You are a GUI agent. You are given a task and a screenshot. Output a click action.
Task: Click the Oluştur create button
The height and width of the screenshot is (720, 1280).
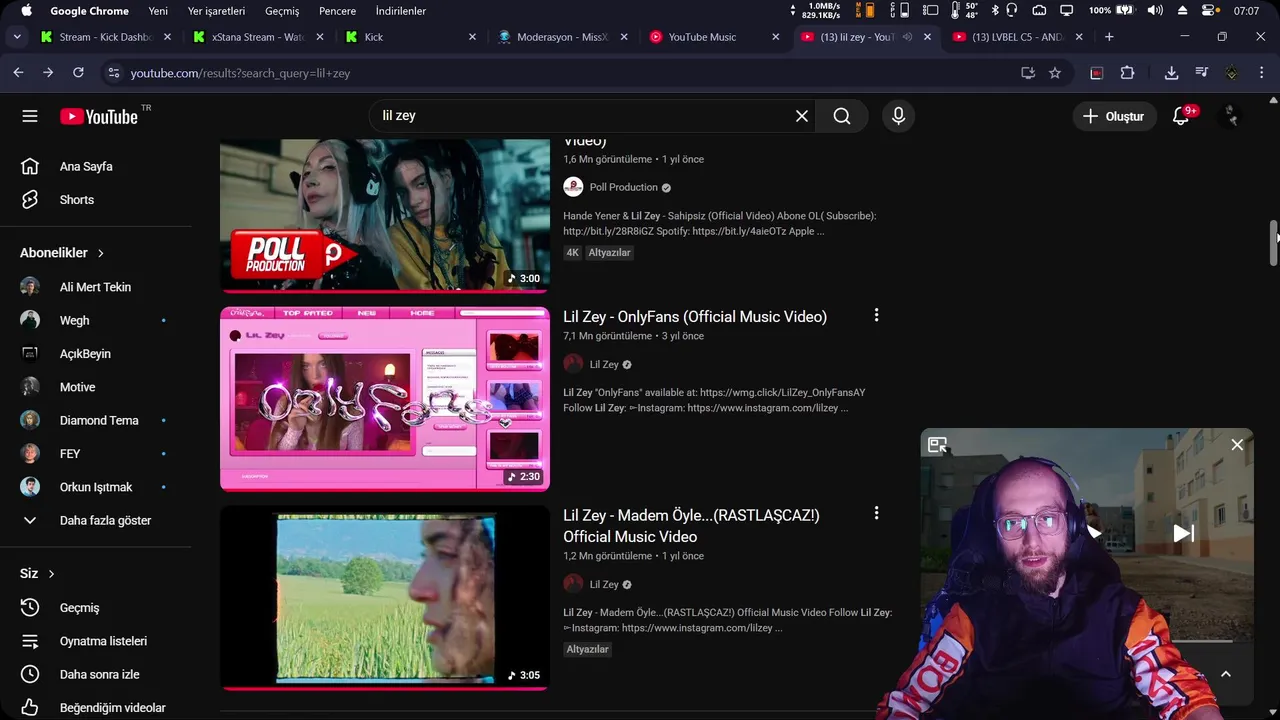coord(1114,116)
